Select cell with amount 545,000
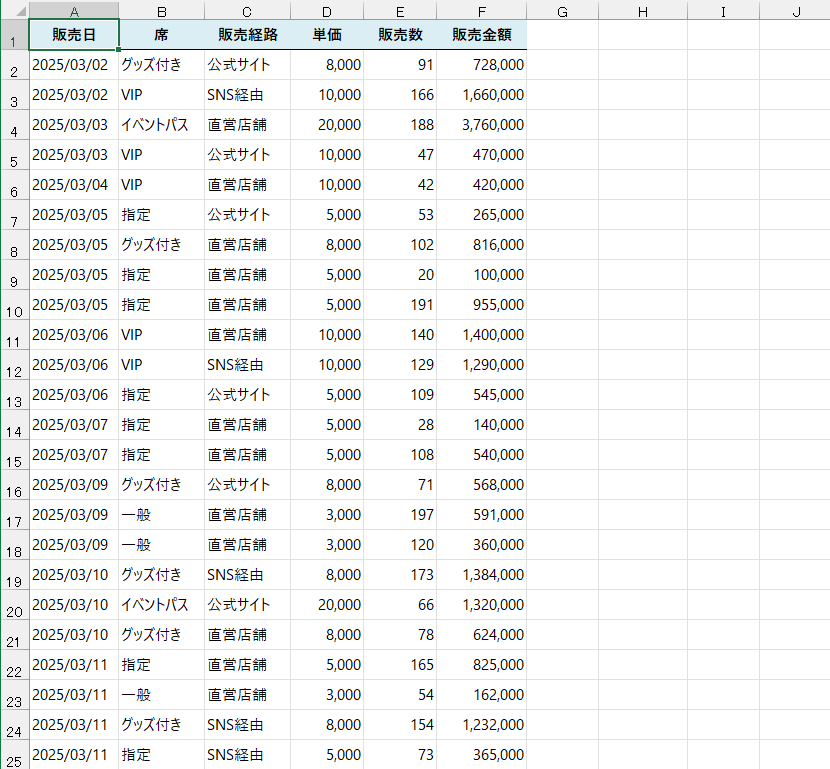This screenshot has height=769, width=830. pos(482,395)
